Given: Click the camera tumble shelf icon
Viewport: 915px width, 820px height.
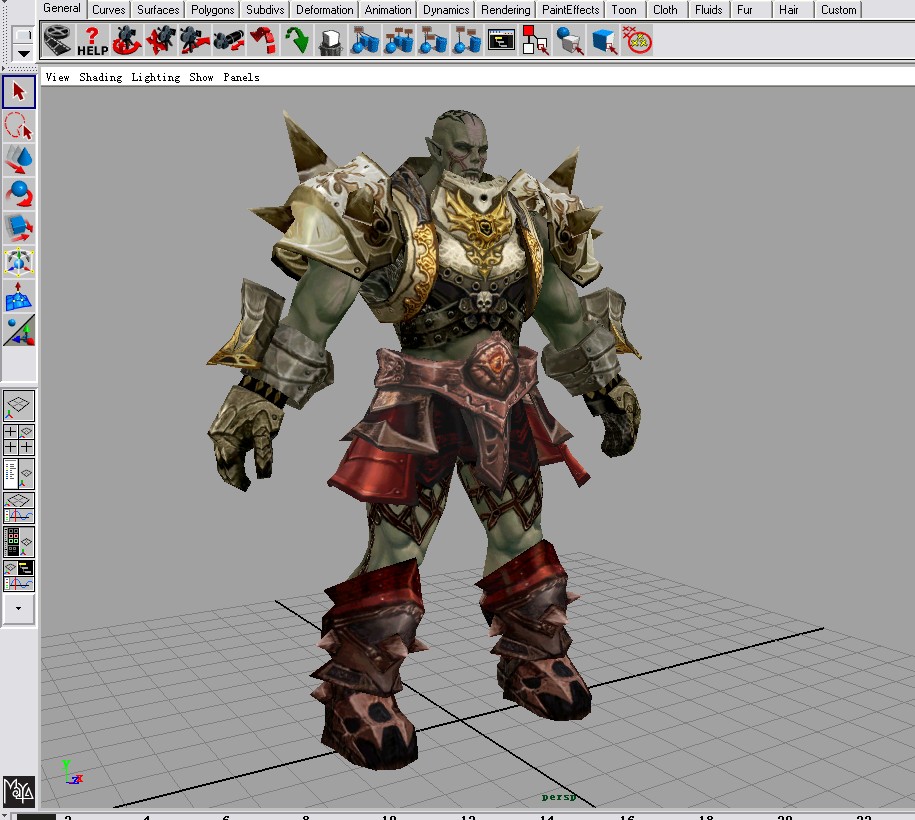Looking at the screenshot, I should point(127,40).
